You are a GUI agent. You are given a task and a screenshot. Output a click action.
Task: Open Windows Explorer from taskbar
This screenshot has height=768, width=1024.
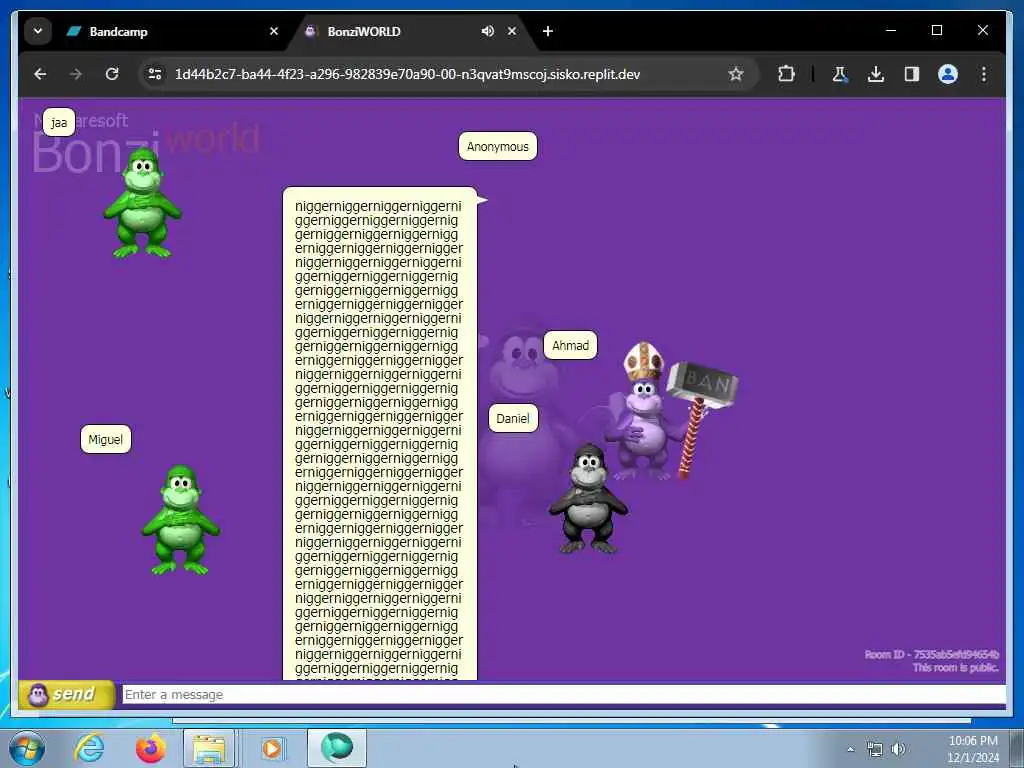click(209, 748)
